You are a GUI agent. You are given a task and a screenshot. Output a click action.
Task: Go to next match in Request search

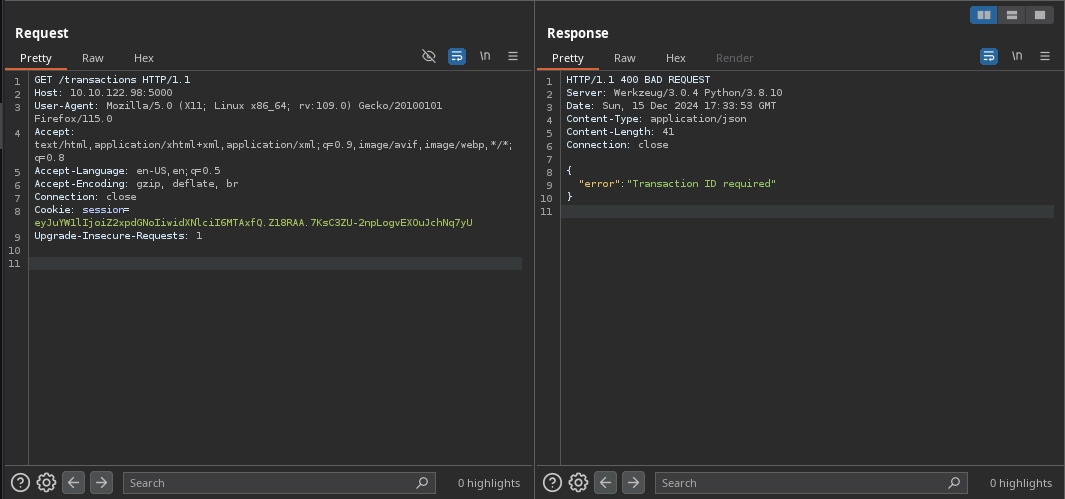click(101, 483)
